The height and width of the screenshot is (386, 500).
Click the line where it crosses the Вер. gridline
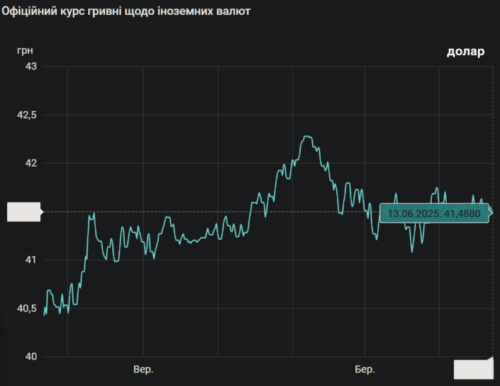[143, 242]
